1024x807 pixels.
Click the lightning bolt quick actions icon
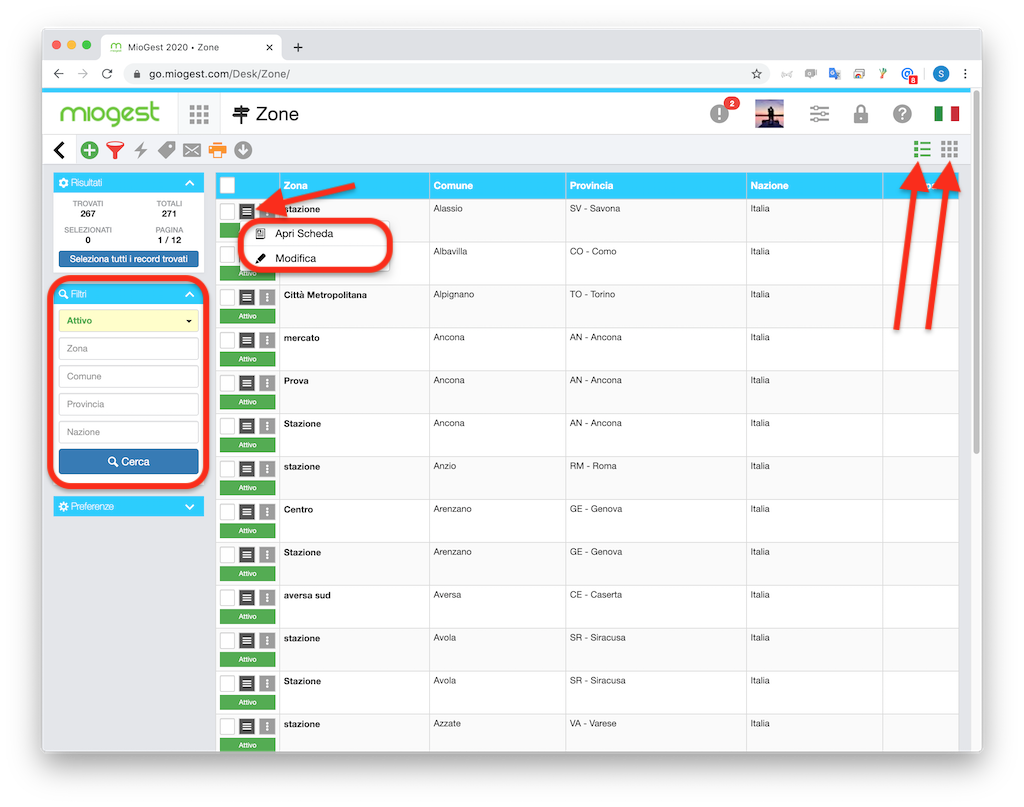(x=140, y=150)
